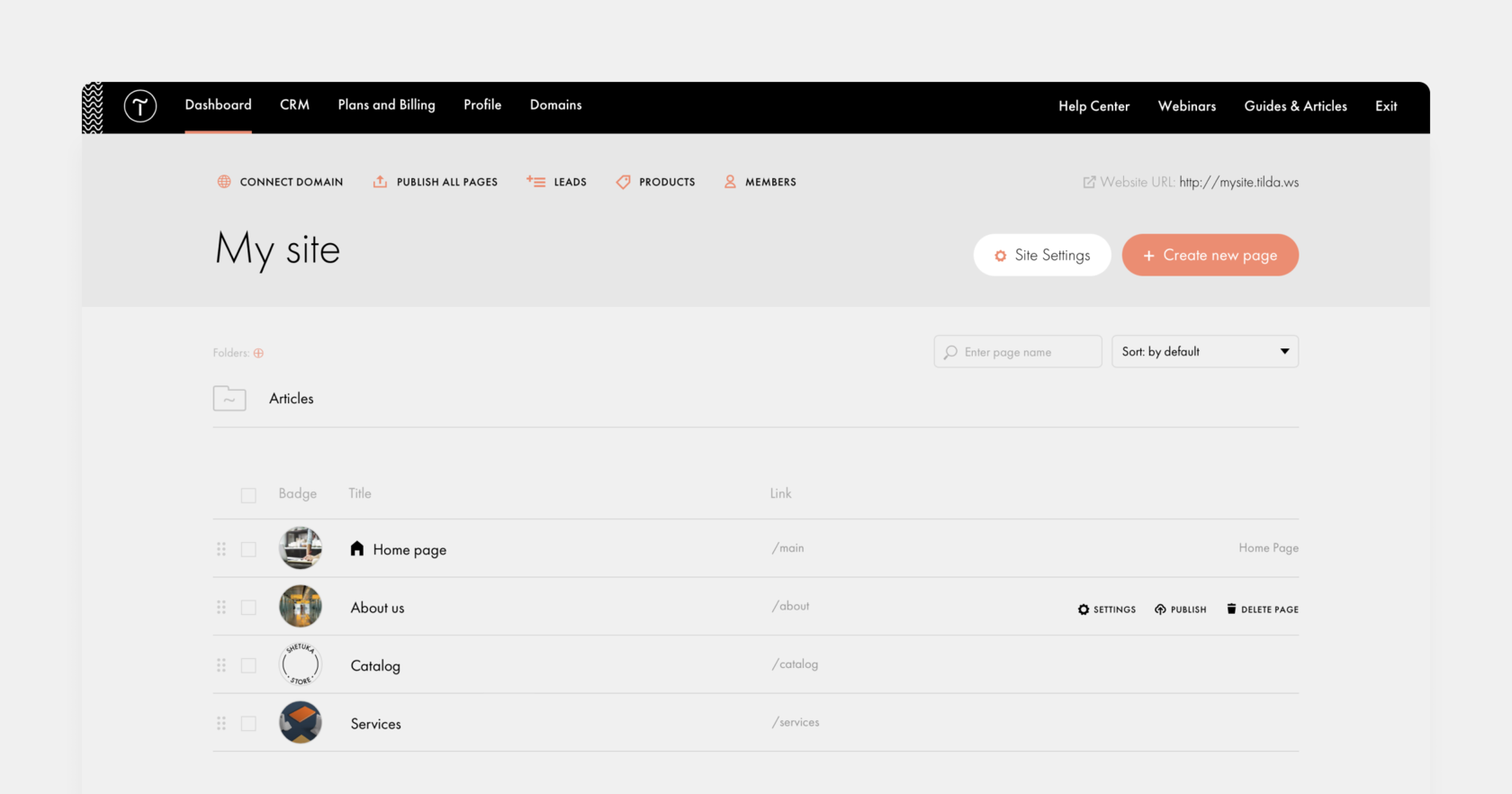Open the Sort by default dropdown

(x=1205, y=351)
